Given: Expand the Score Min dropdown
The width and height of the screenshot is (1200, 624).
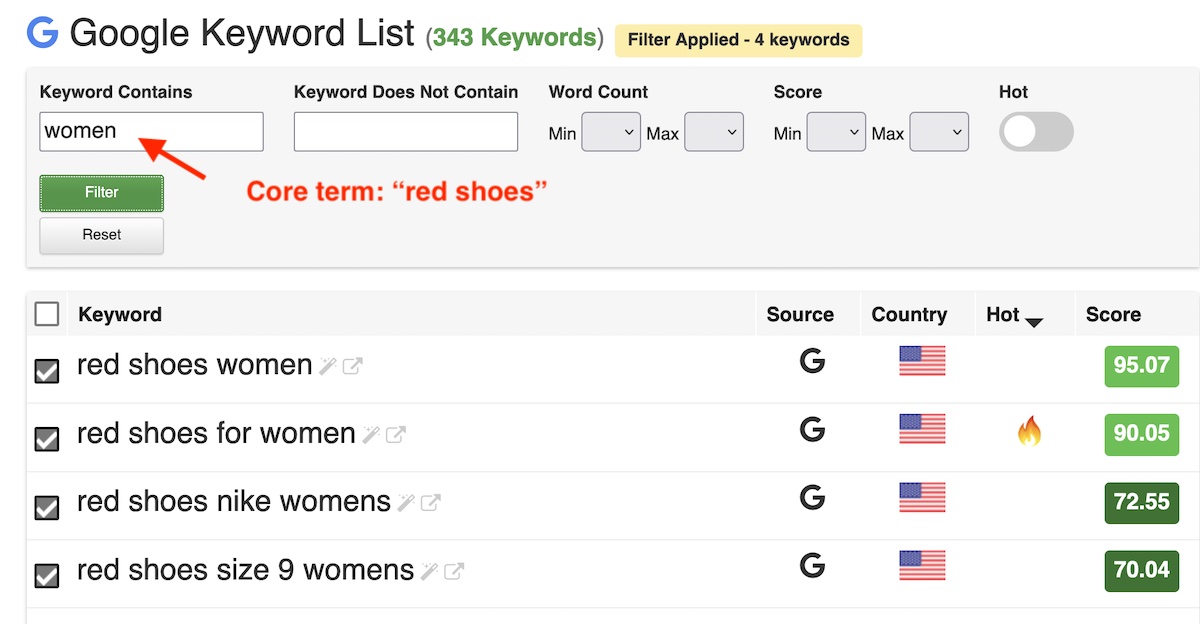Looking at the screenshot, I should (x=836, y=132).
